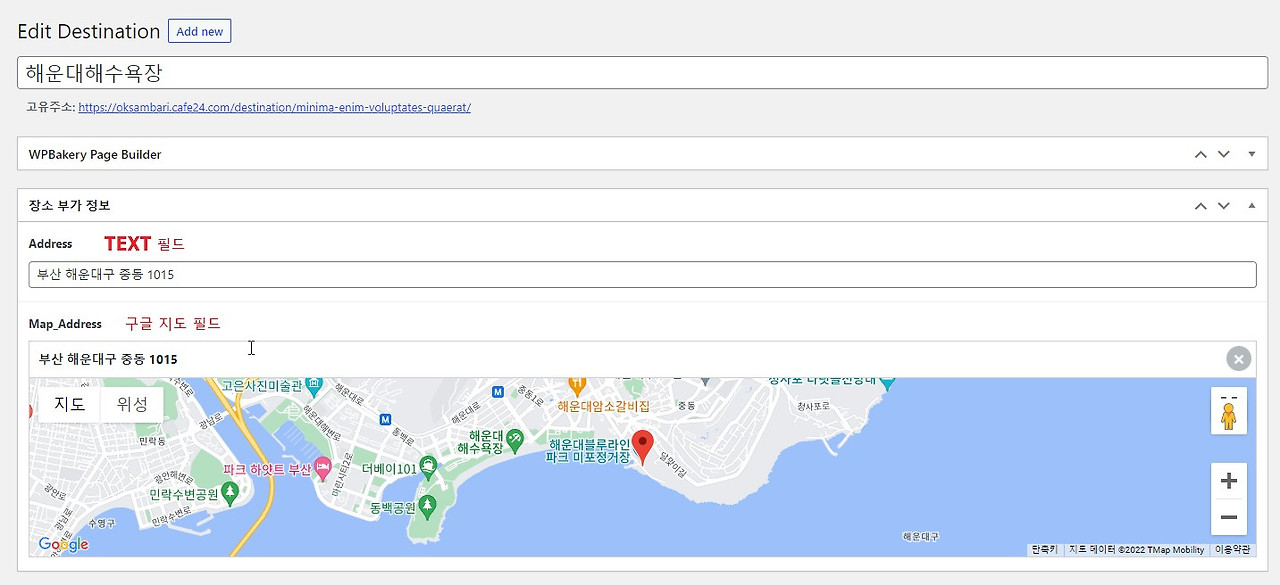Click the 해운대암소갈비집 restaurant icon
The height and width of the screenshot is (585, 1280).
point(576,385)
